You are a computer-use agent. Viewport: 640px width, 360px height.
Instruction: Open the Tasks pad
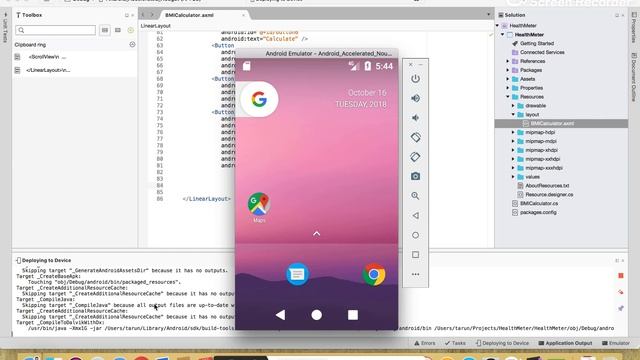click(455, 343)
